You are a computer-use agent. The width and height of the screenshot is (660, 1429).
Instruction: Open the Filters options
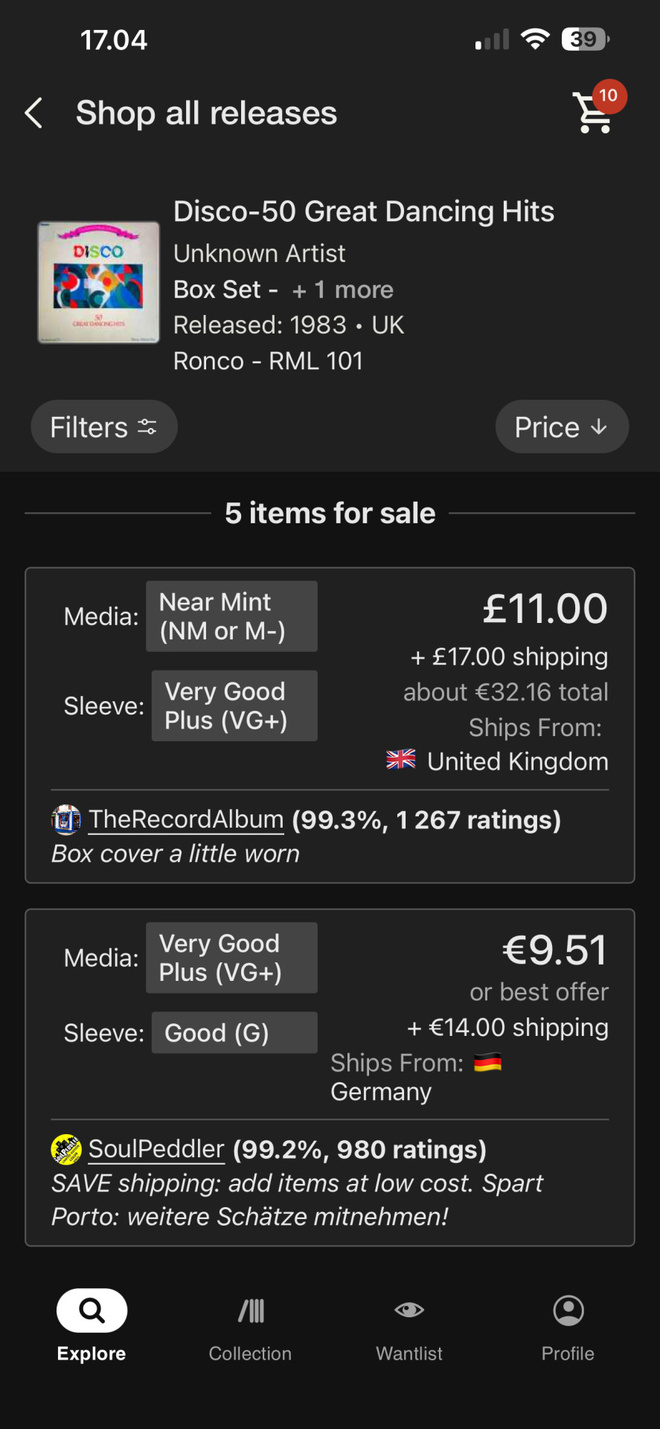(104, 427)
